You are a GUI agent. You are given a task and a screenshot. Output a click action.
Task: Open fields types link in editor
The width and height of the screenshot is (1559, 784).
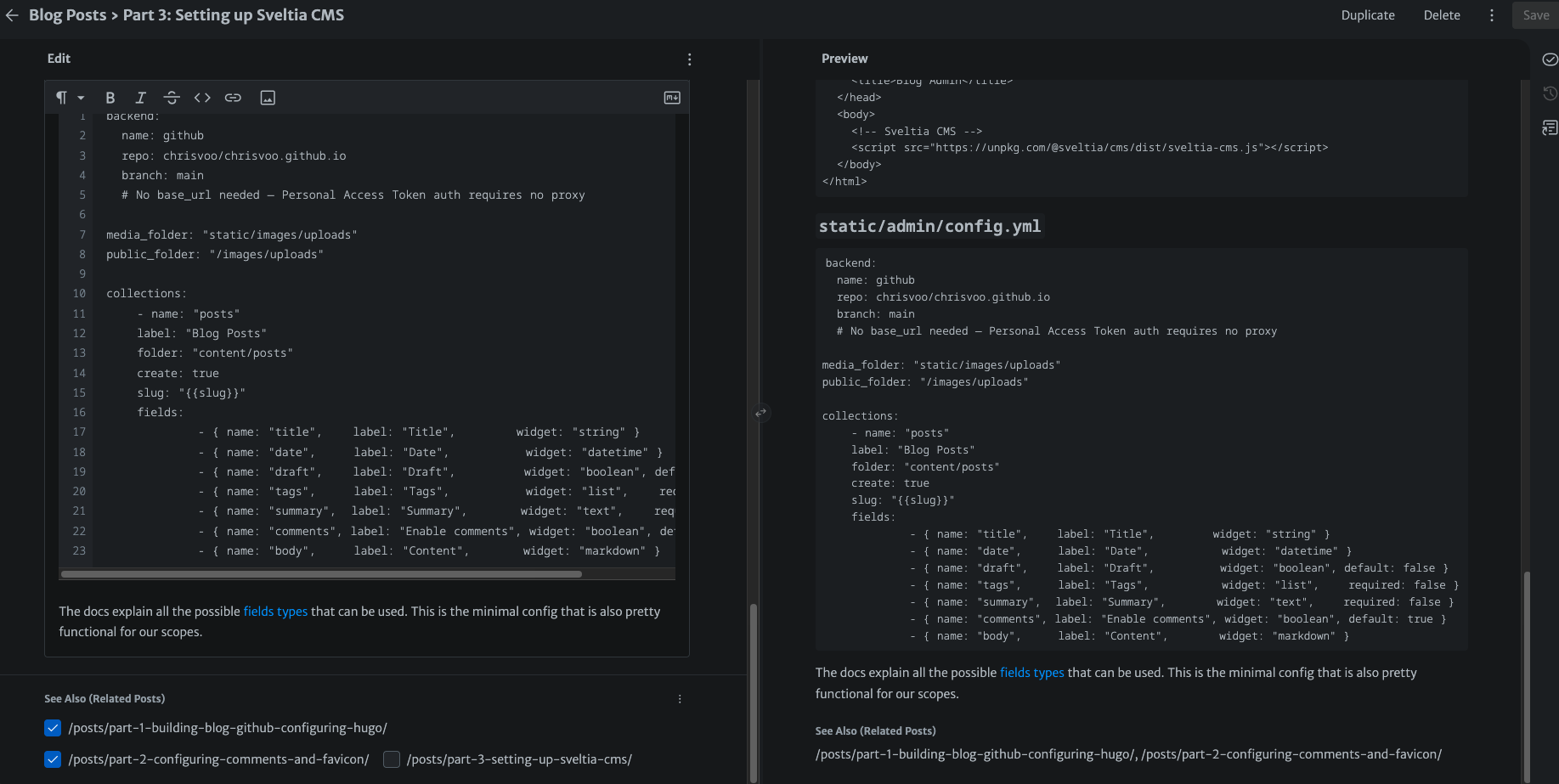tap(275, 612)
